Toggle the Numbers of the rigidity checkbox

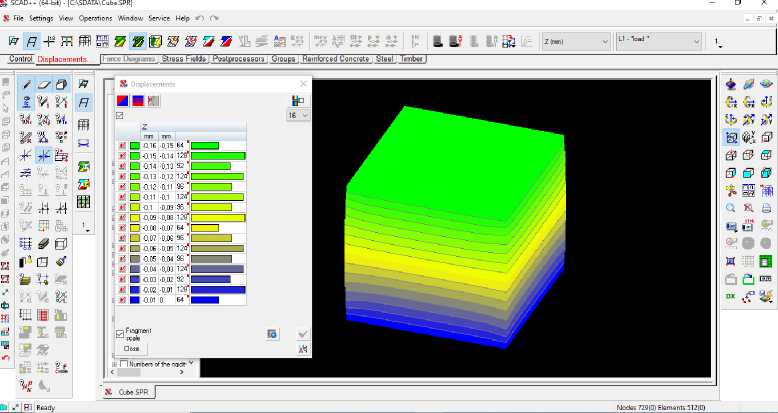124,364
